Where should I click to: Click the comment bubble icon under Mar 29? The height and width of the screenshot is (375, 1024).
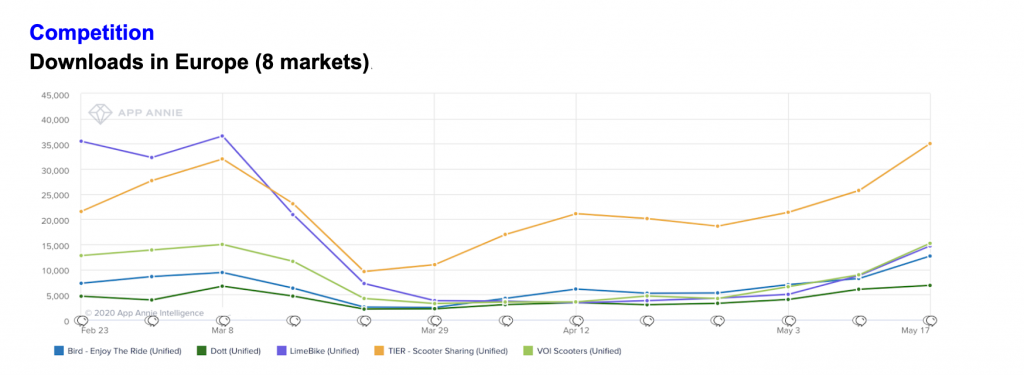(434, 321)
